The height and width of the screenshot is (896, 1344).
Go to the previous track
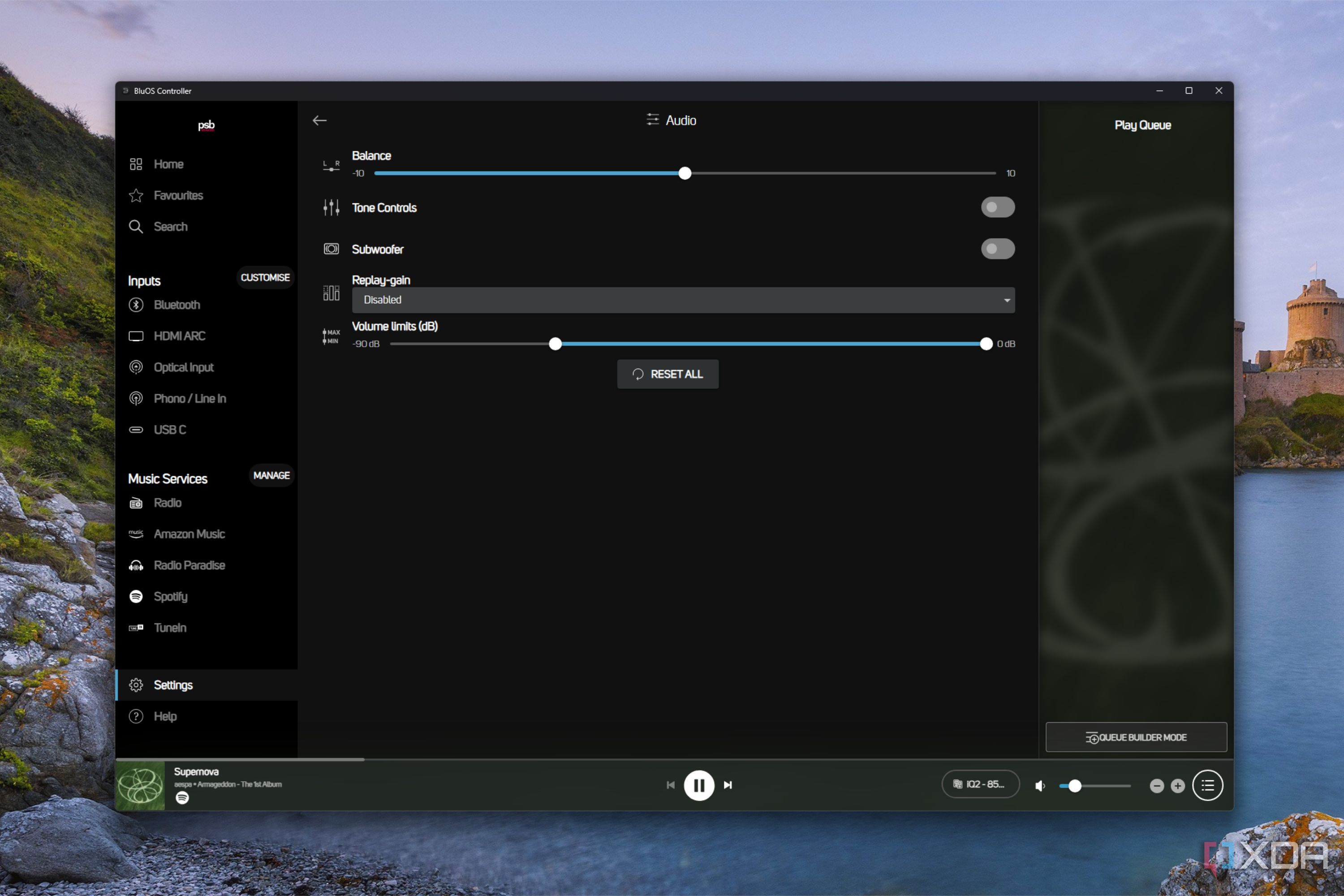tap(671, 785)
